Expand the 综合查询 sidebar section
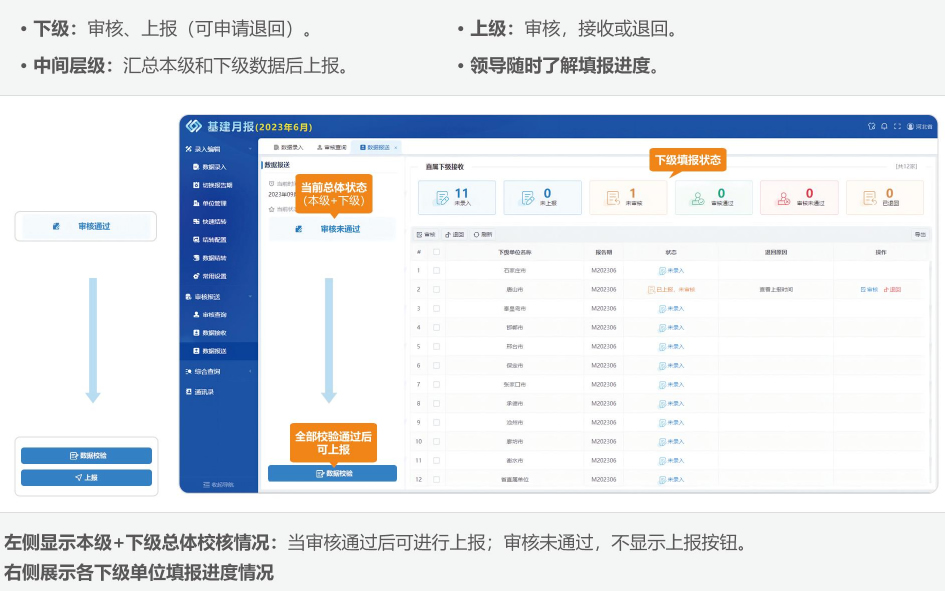 (x=250, y=372)
